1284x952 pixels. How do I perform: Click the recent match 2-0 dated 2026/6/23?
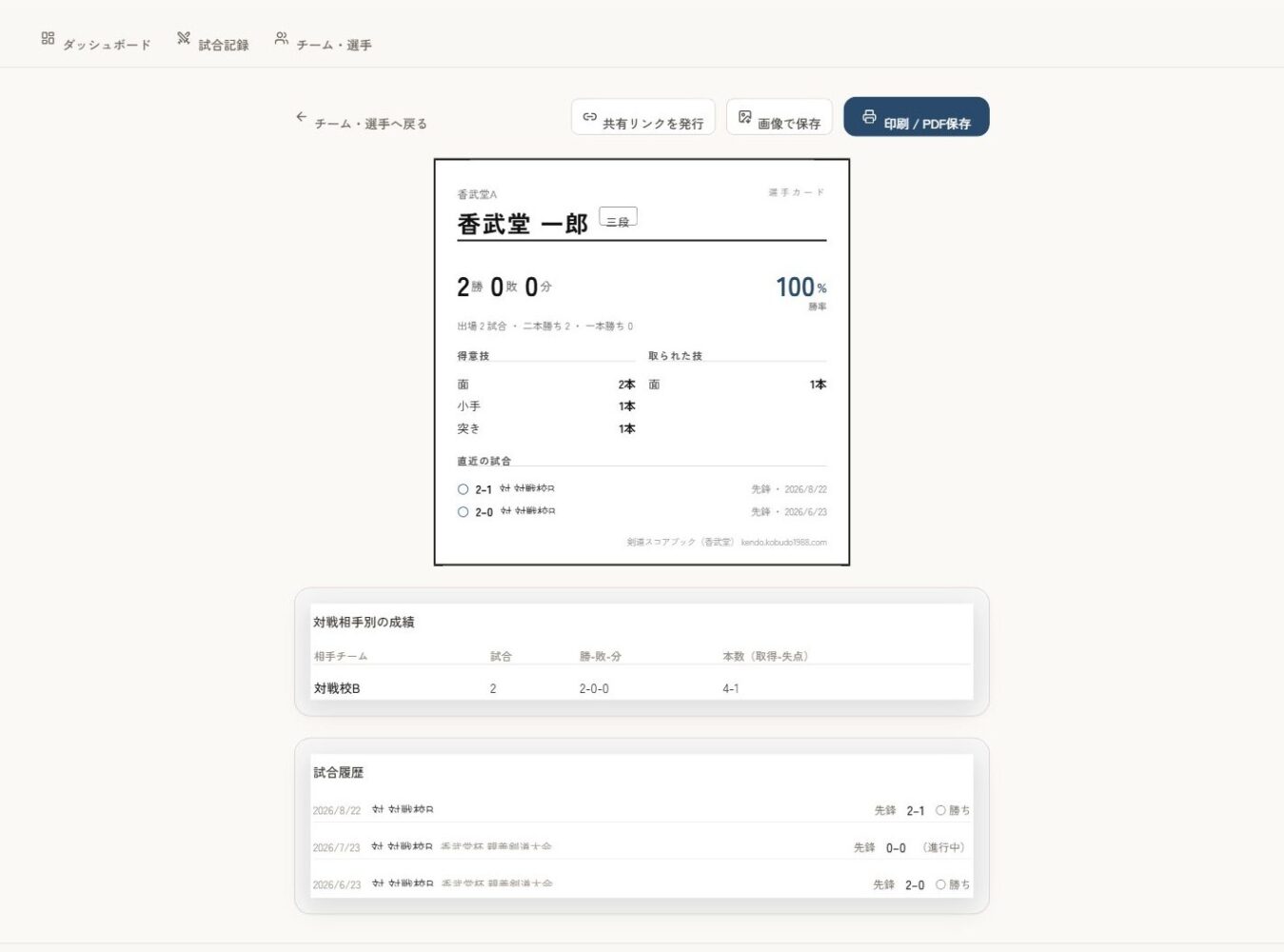click(642, 512)
